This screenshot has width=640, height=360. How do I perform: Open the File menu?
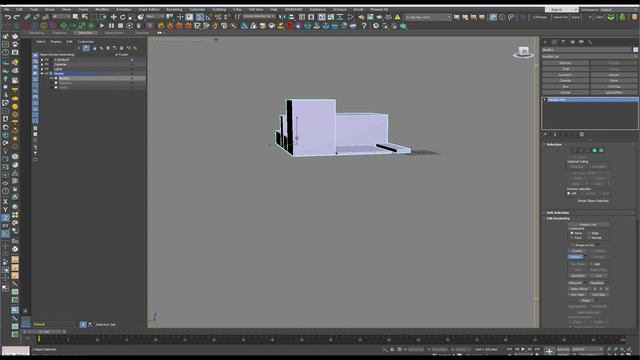pyautogui.click(x=6, y=9)
